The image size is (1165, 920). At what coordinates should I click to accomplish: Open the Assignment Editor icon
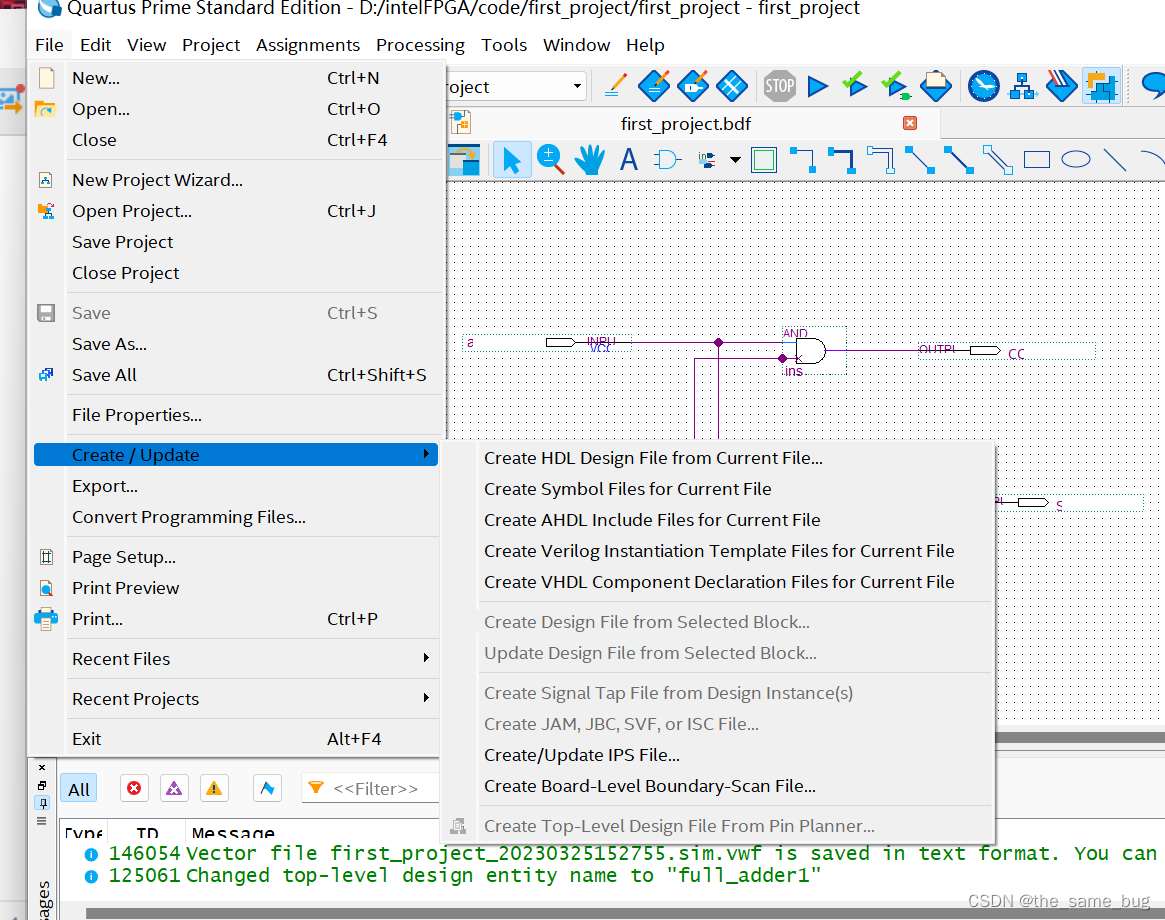coord(654,86)
